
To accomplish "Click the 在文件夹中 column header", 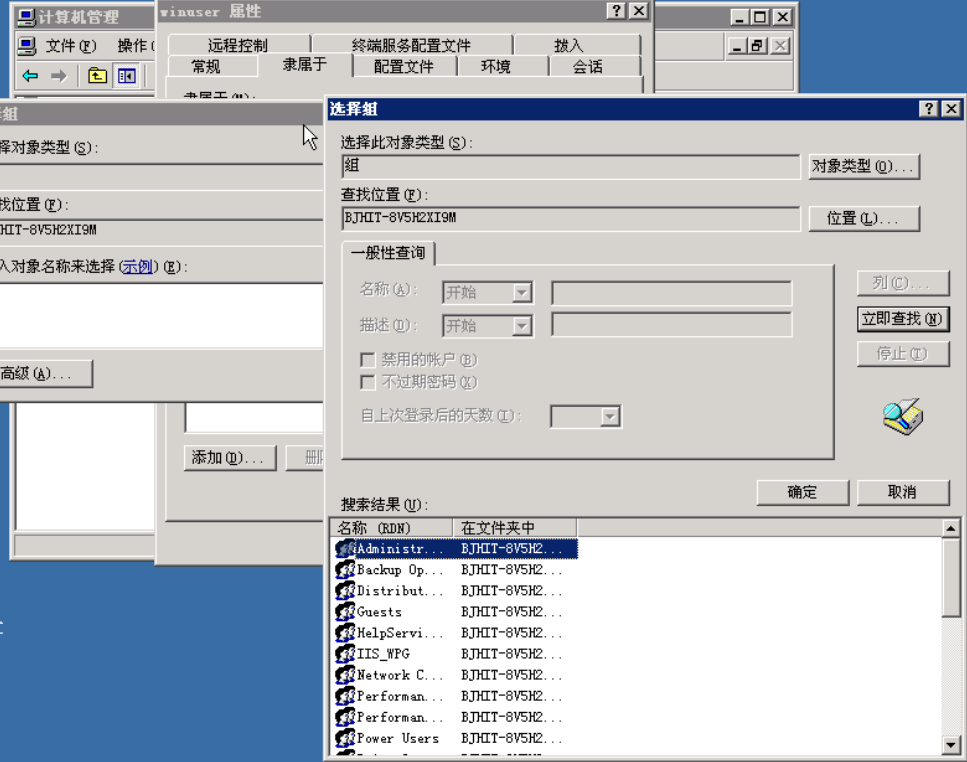I will (x=515, y=528).
